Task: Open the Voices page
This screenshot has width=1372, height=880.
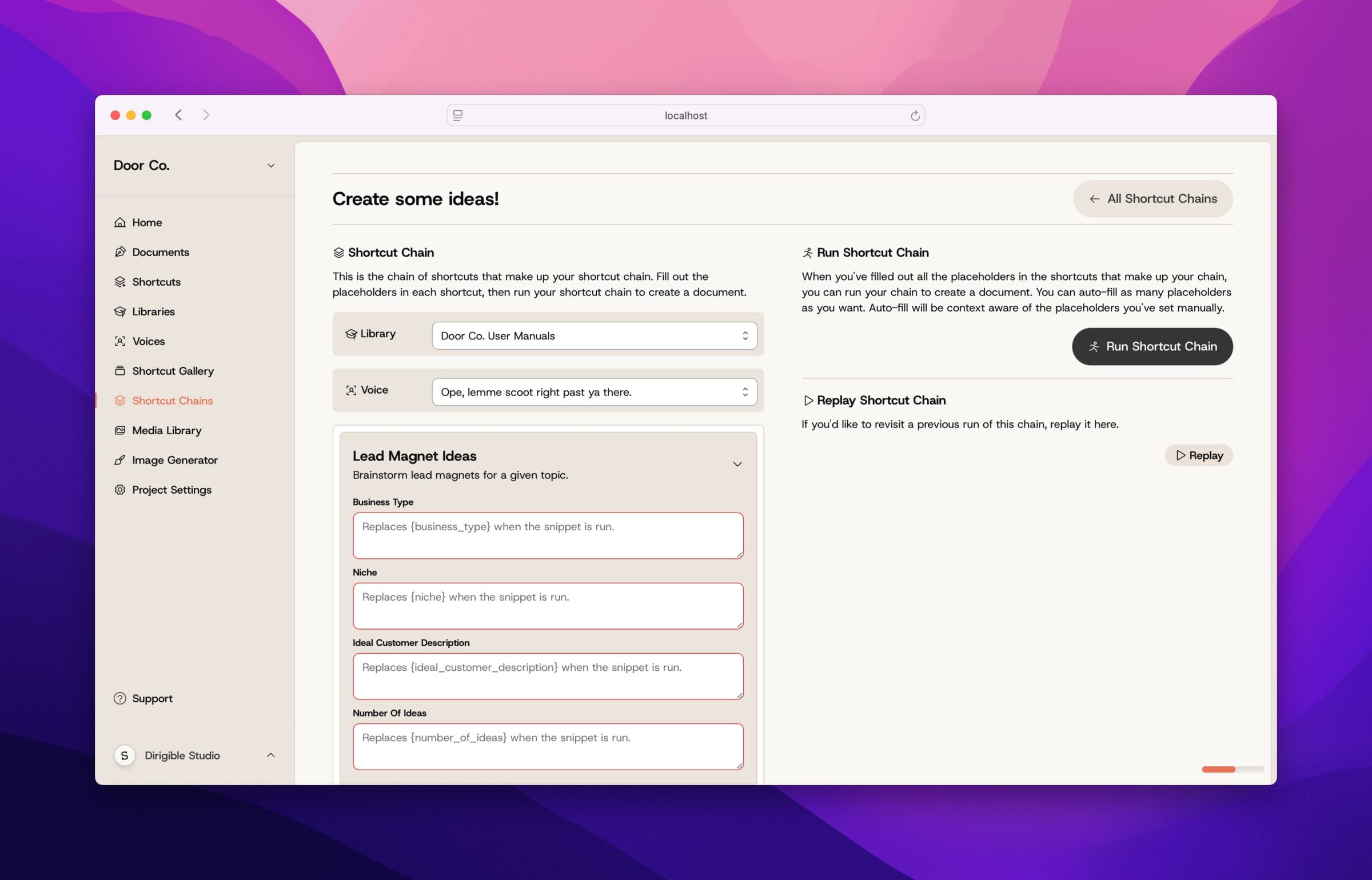Action: click(x=149, y=341)
